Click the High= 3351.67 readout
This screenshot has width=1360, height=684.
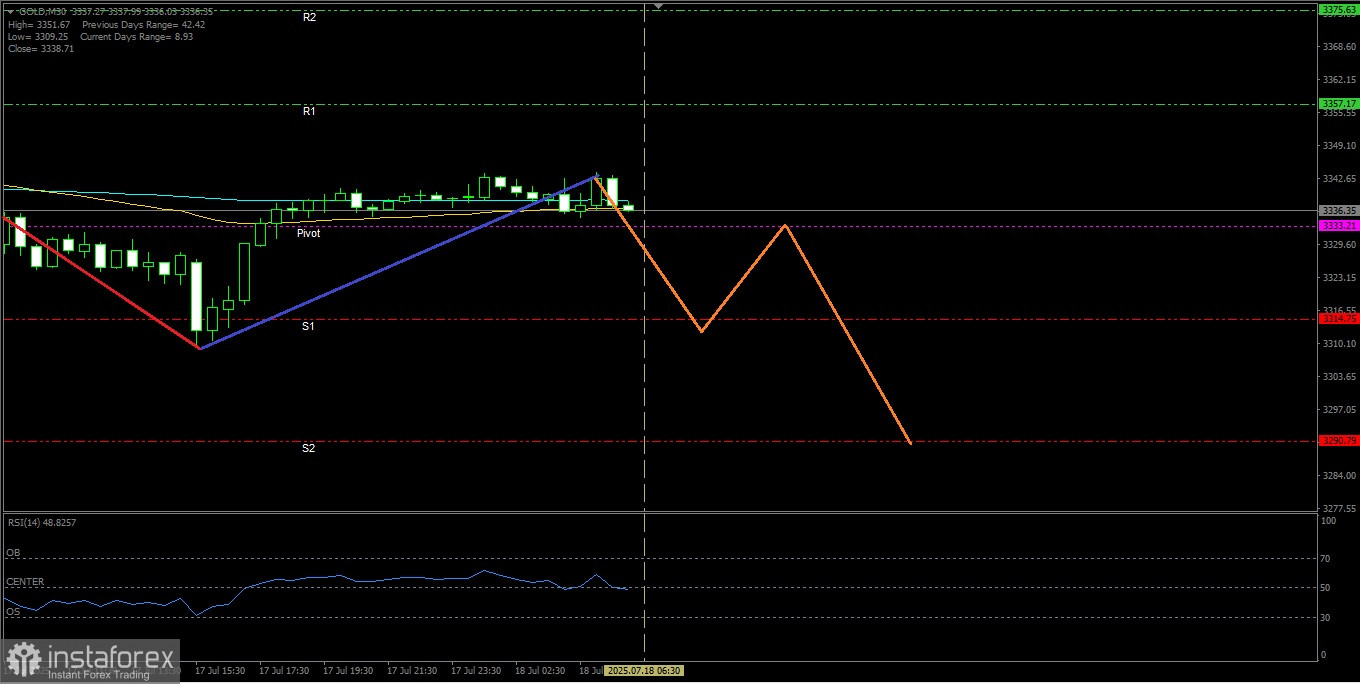coord(39,24)
